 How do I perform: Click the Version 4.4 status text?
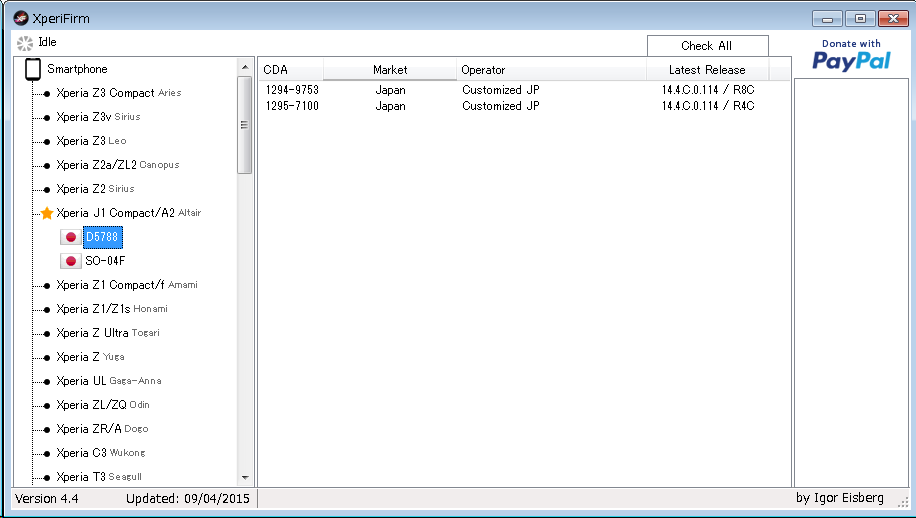pos(47,499)
